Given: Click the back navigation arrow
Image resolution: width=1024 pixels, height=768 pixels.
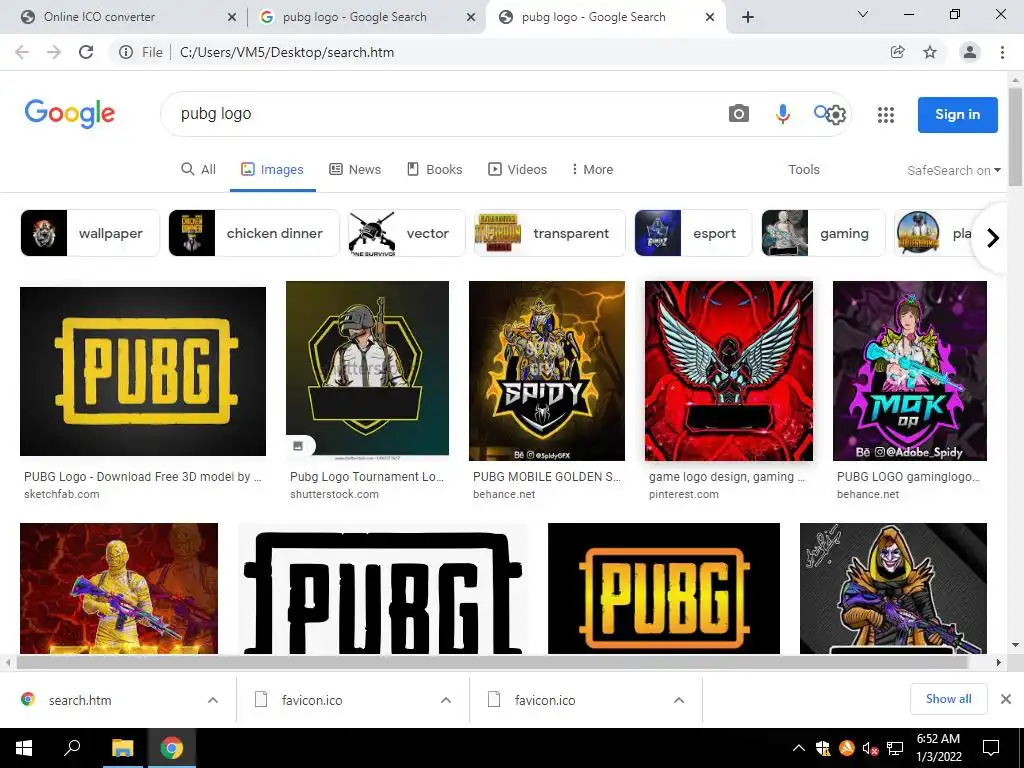Looking at the screenshot, I should coord(22,52).
